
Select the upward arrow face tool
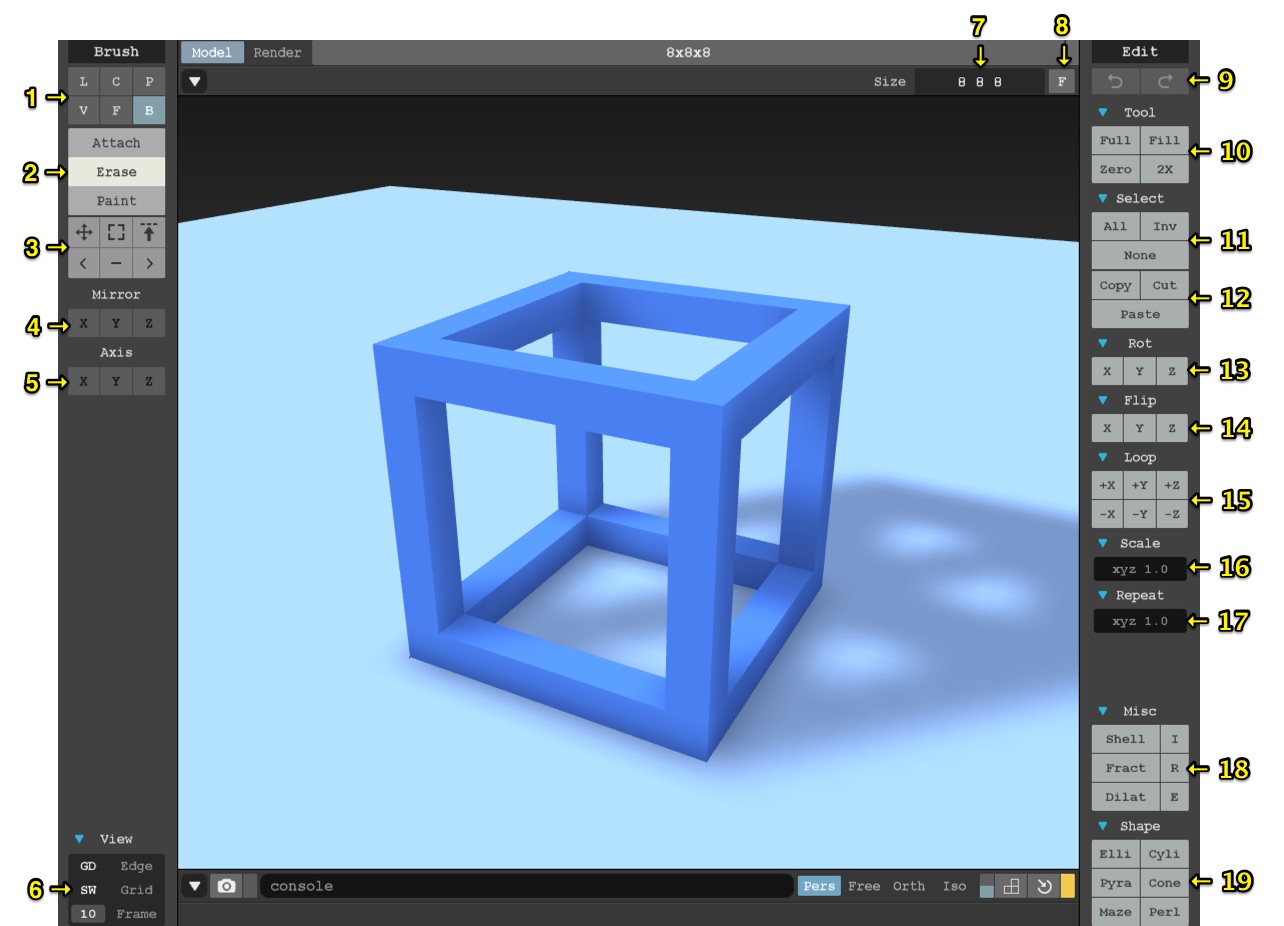[x=149, y=233]
